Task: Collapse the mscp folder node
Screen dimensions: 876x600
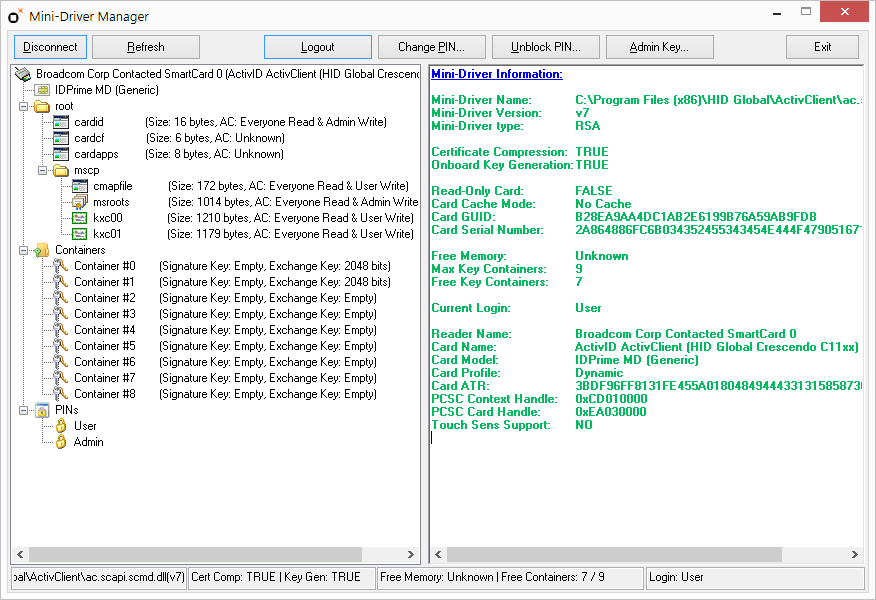Action: [x=42, y=170]
